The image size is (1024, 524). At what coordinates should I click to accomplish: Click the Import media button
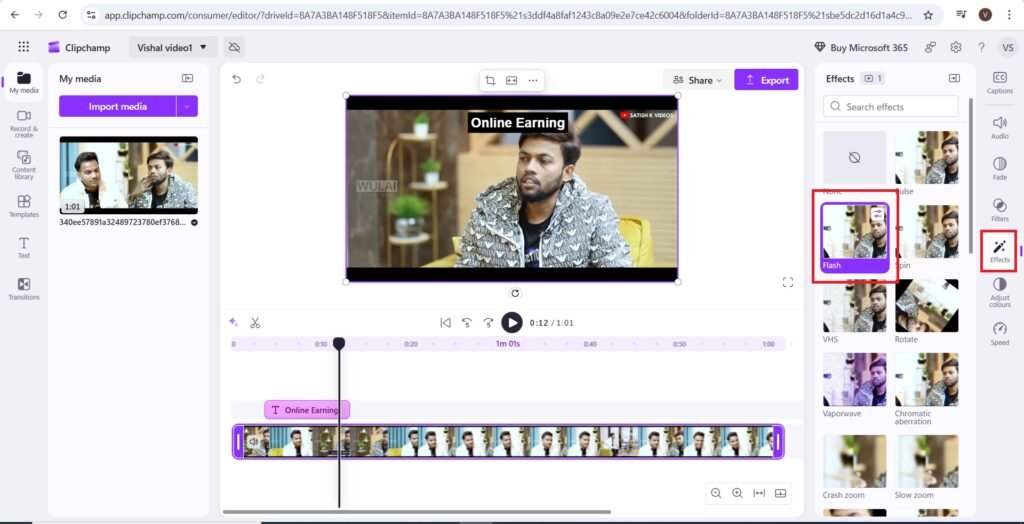pos(118,106)
